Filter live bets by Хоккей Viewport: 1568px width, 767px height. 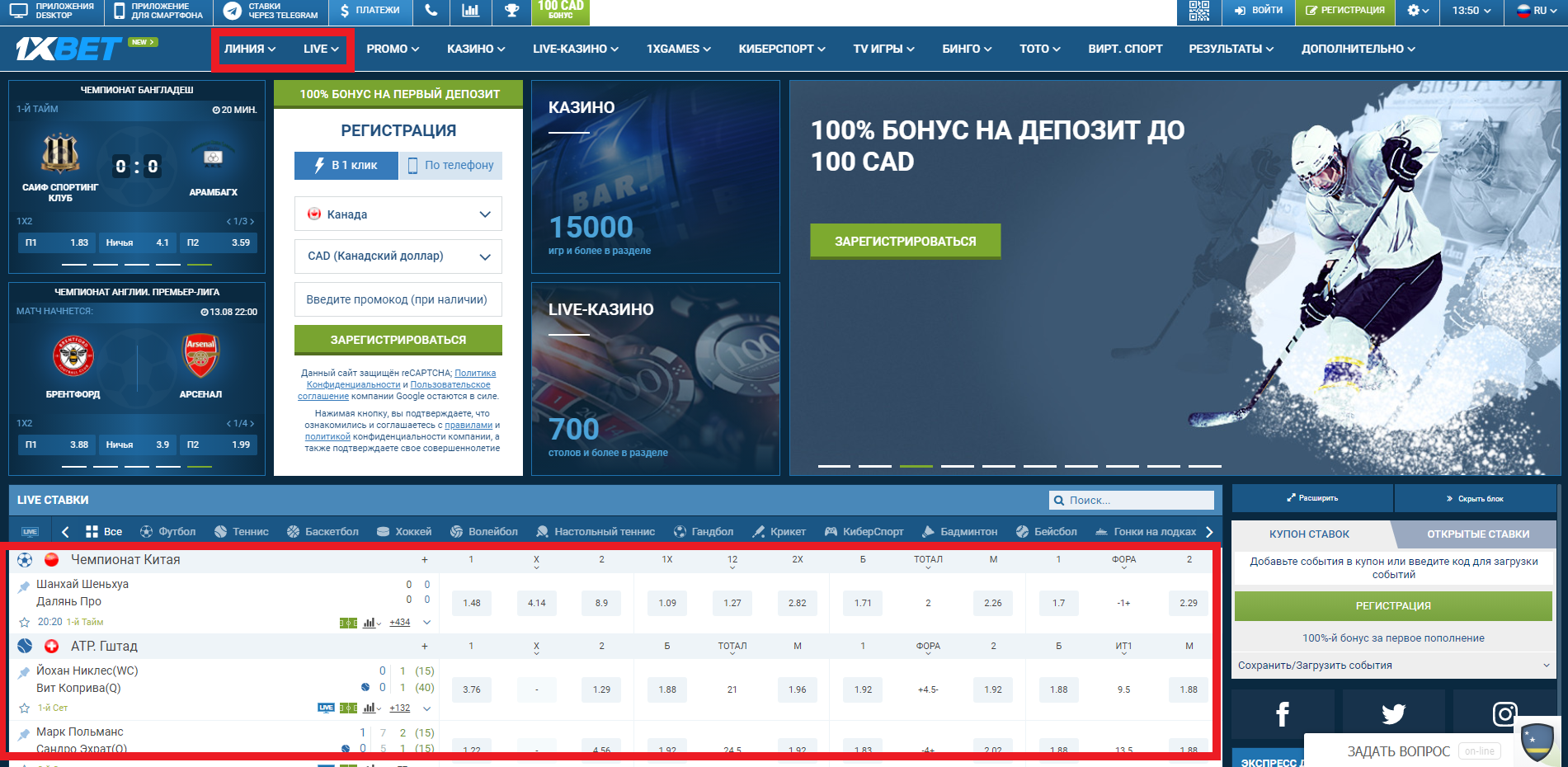point(404,532)
